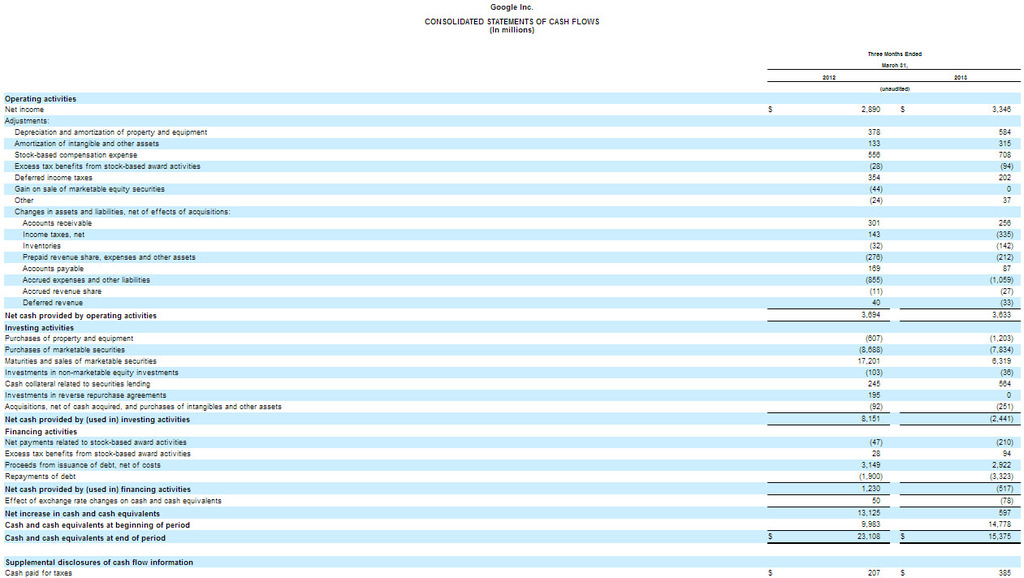The height and width of the screenshot is (578, 1024).
Task: Click the (In millions) subtitle
Action: pos(511,30)
